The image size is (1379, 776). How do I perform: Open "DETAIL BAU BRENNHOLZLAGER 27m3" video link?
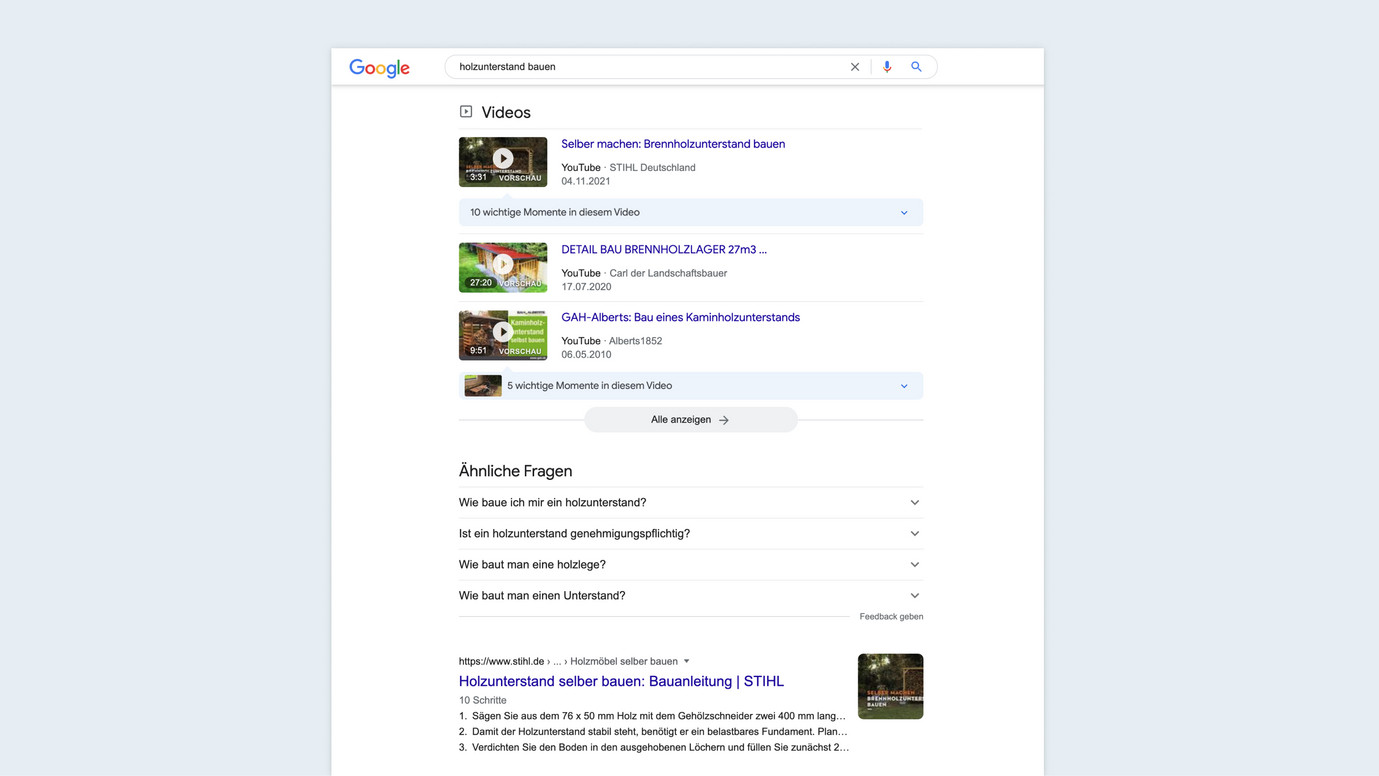(664, 250)
